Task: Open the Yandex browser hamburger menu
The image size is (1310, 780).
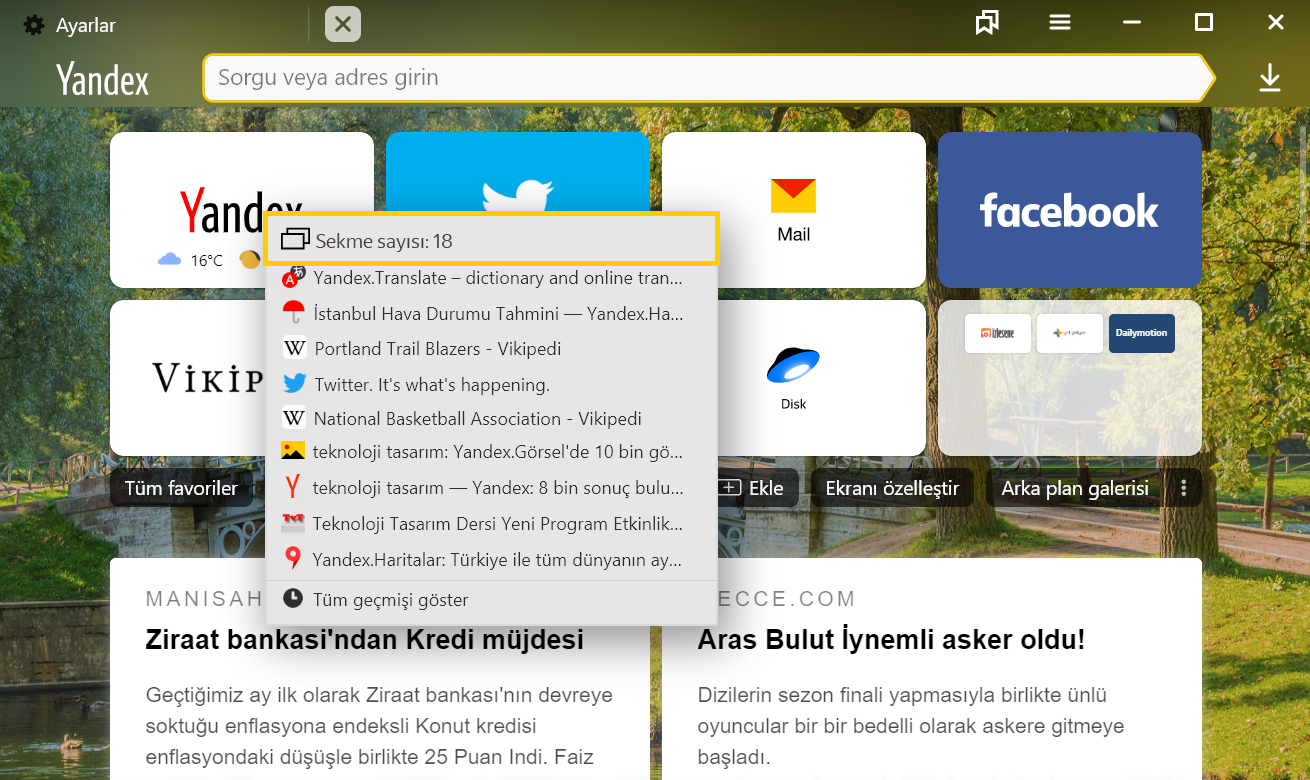Action: pos(1060,22)
